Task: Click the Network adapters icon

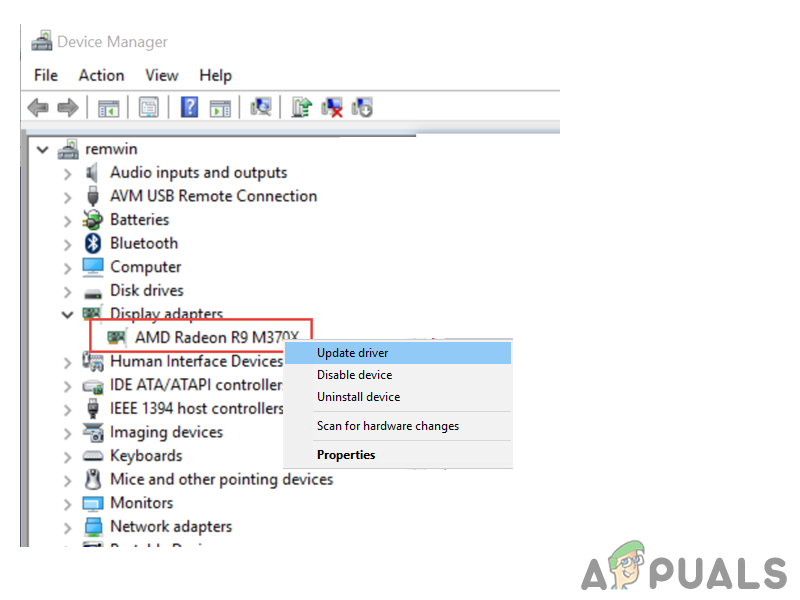Action: pos(93,527)
